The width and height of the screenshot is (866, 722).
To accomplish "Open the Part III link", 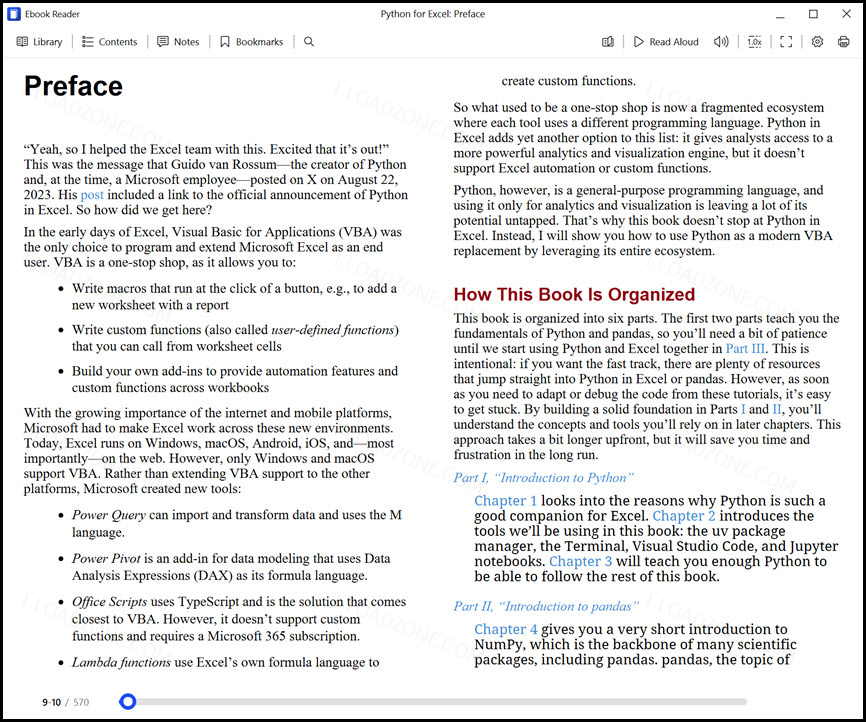I will click(x=745, y=349).
